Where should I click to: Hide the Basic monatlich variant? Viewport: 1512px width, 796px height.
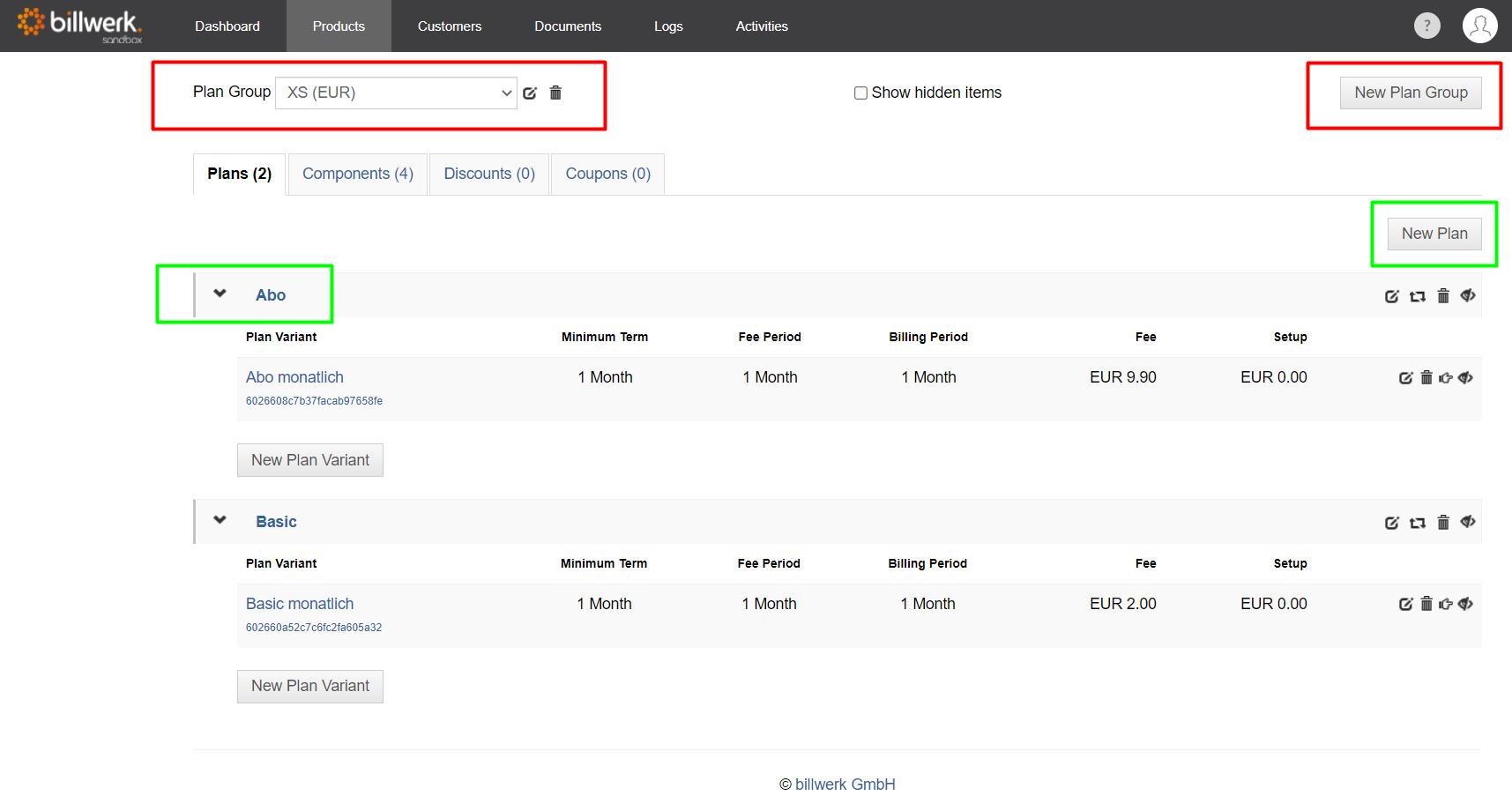1465,604
